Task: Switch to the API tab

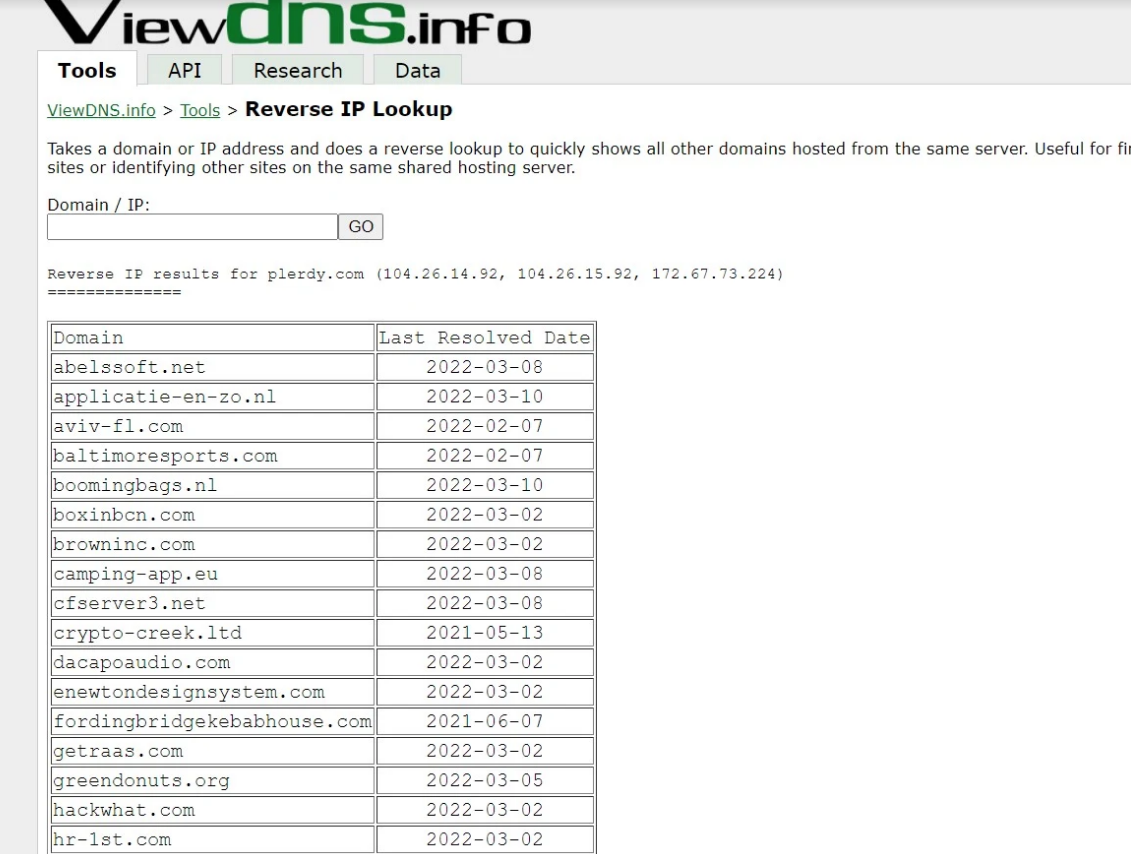Action: tap(184, 70)
